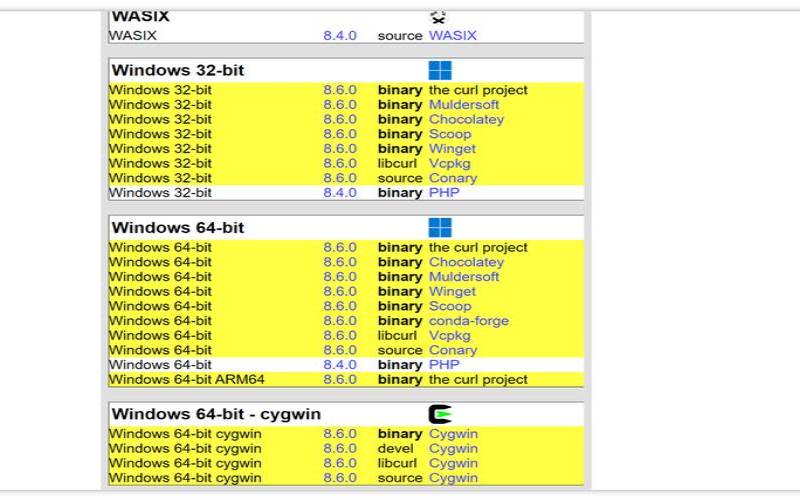Click 'devel' in the cygwin section
Viewport: 800px width, 500px height.
point(395,448)
